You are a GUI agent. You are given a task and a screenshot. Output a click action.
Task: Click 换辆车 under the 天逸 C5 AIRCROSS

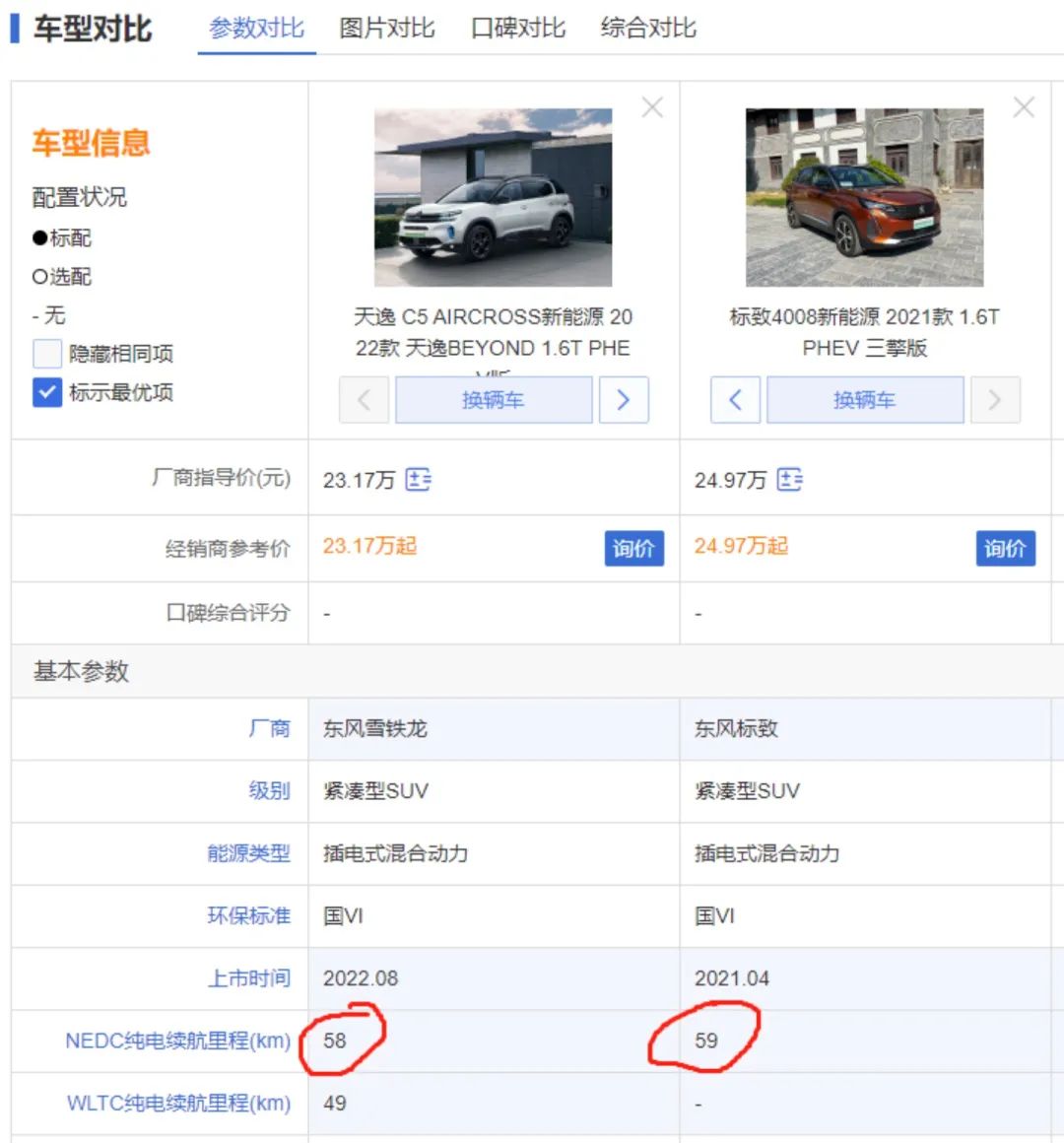coord(494,399)
